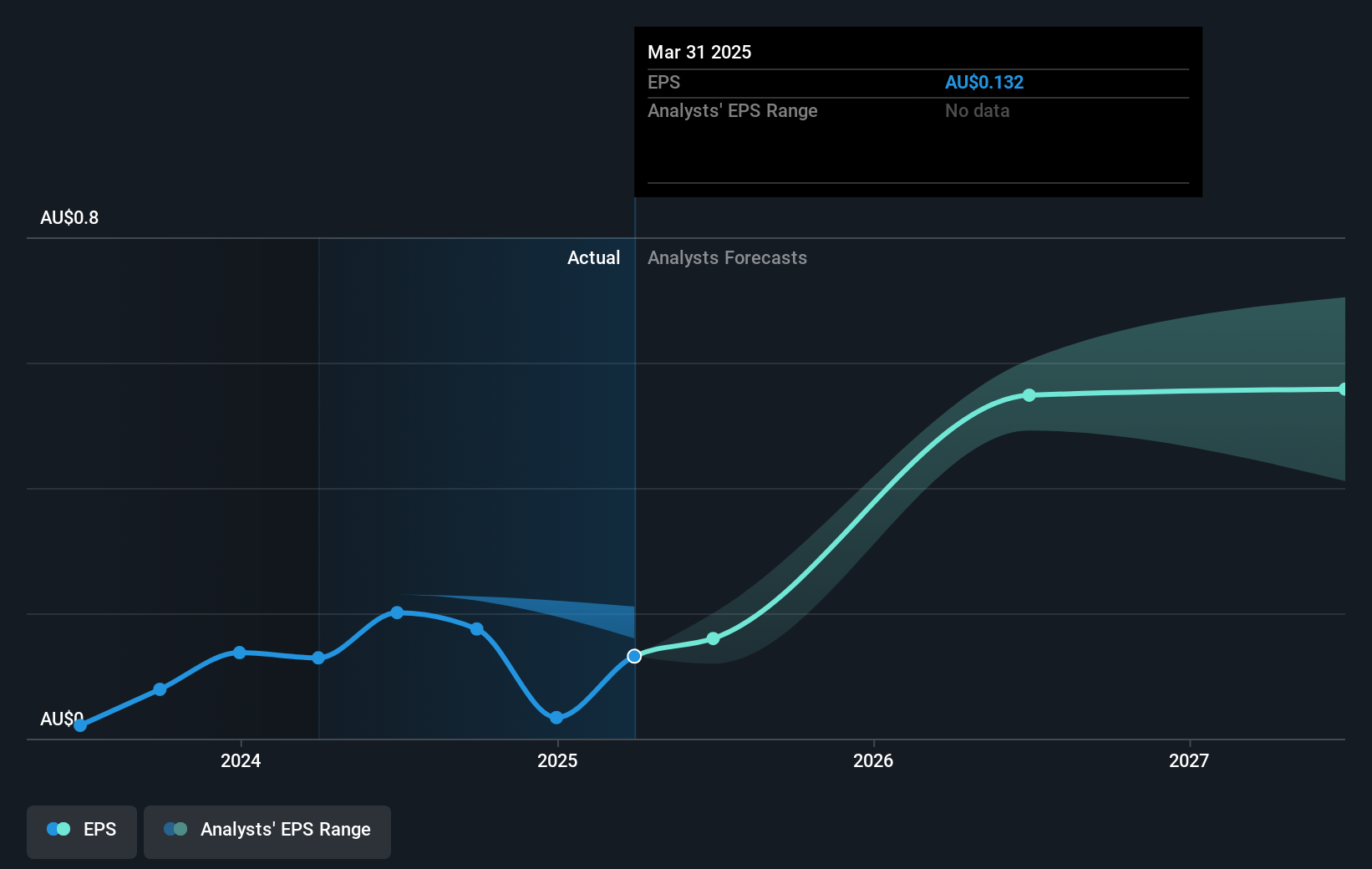Click the mid-2025 forecast EPS point

click(713, 638)
